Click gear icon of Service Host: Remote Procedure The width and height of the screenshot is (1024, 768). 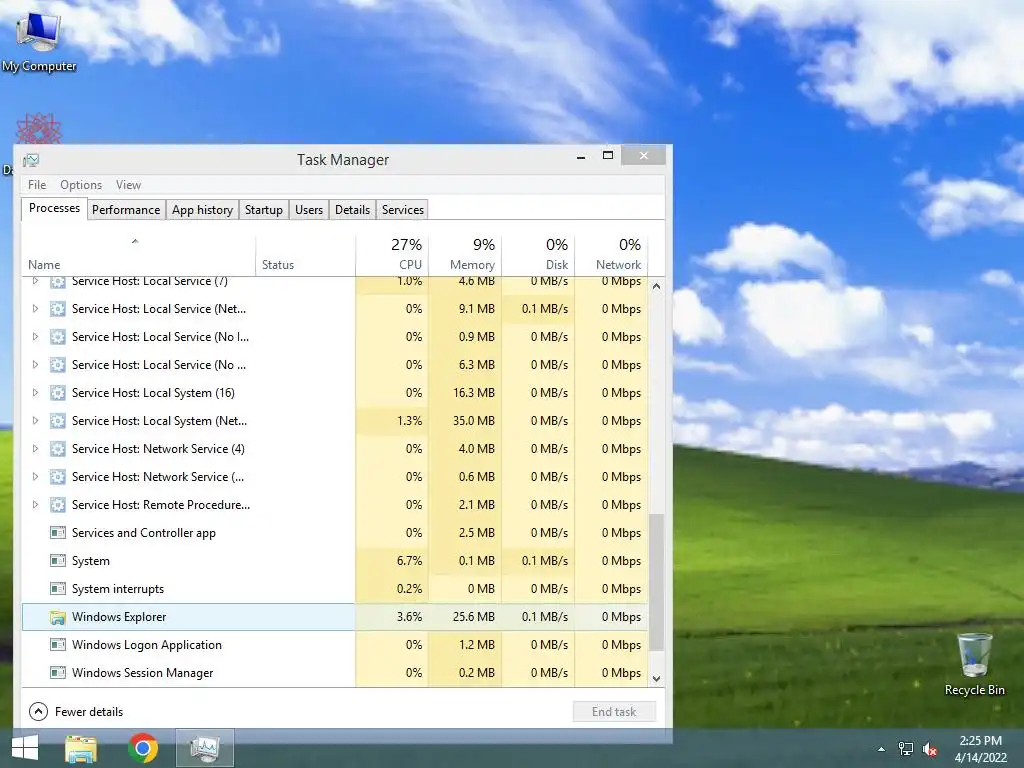(57, 505)
